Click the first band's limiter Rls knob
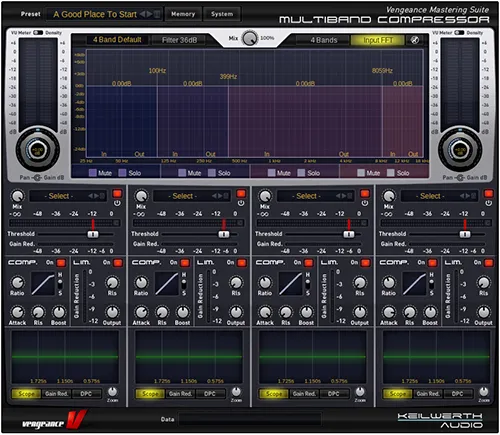 pos(112,283)
